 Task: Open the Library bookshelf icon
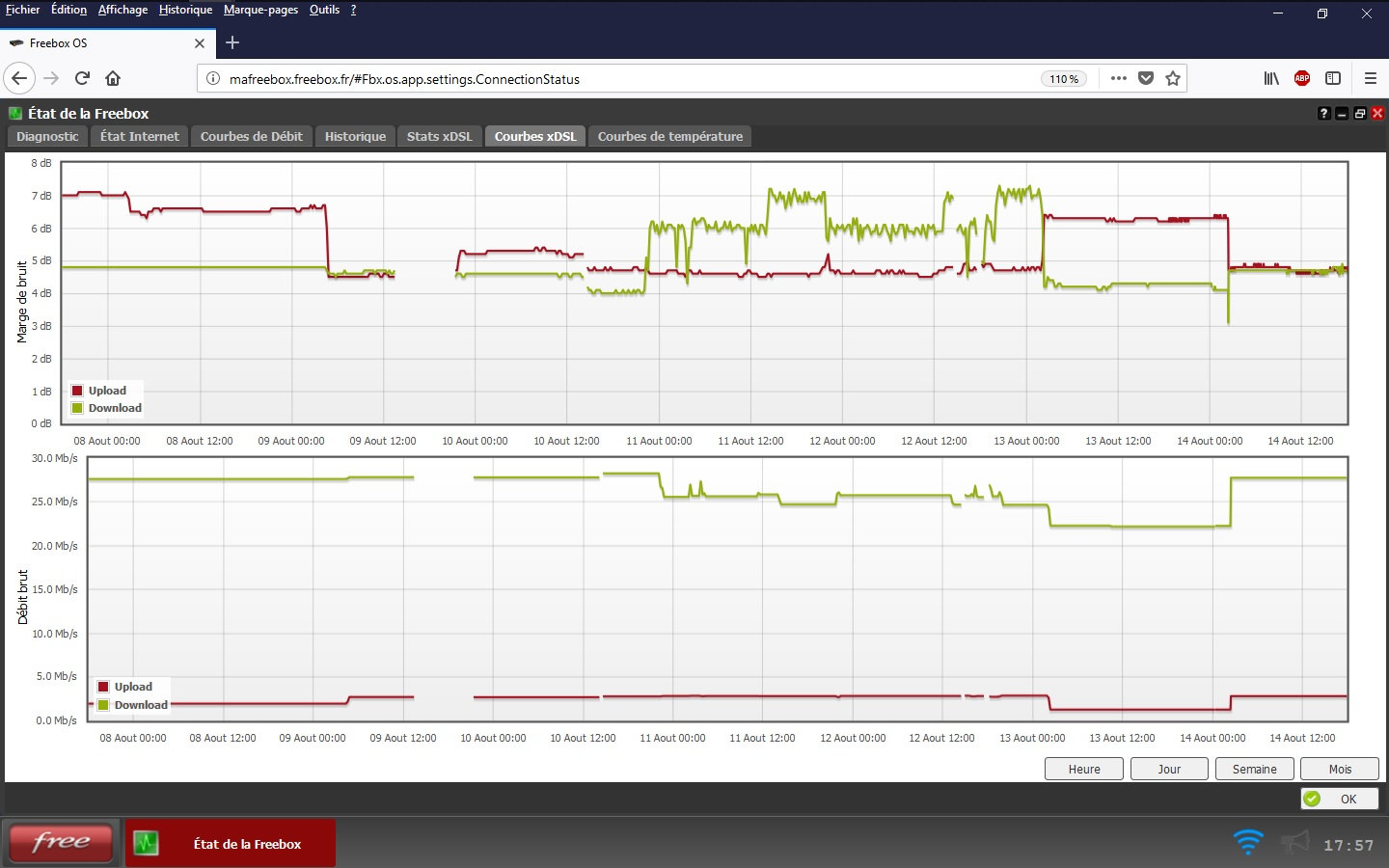tap(1271, 78)
